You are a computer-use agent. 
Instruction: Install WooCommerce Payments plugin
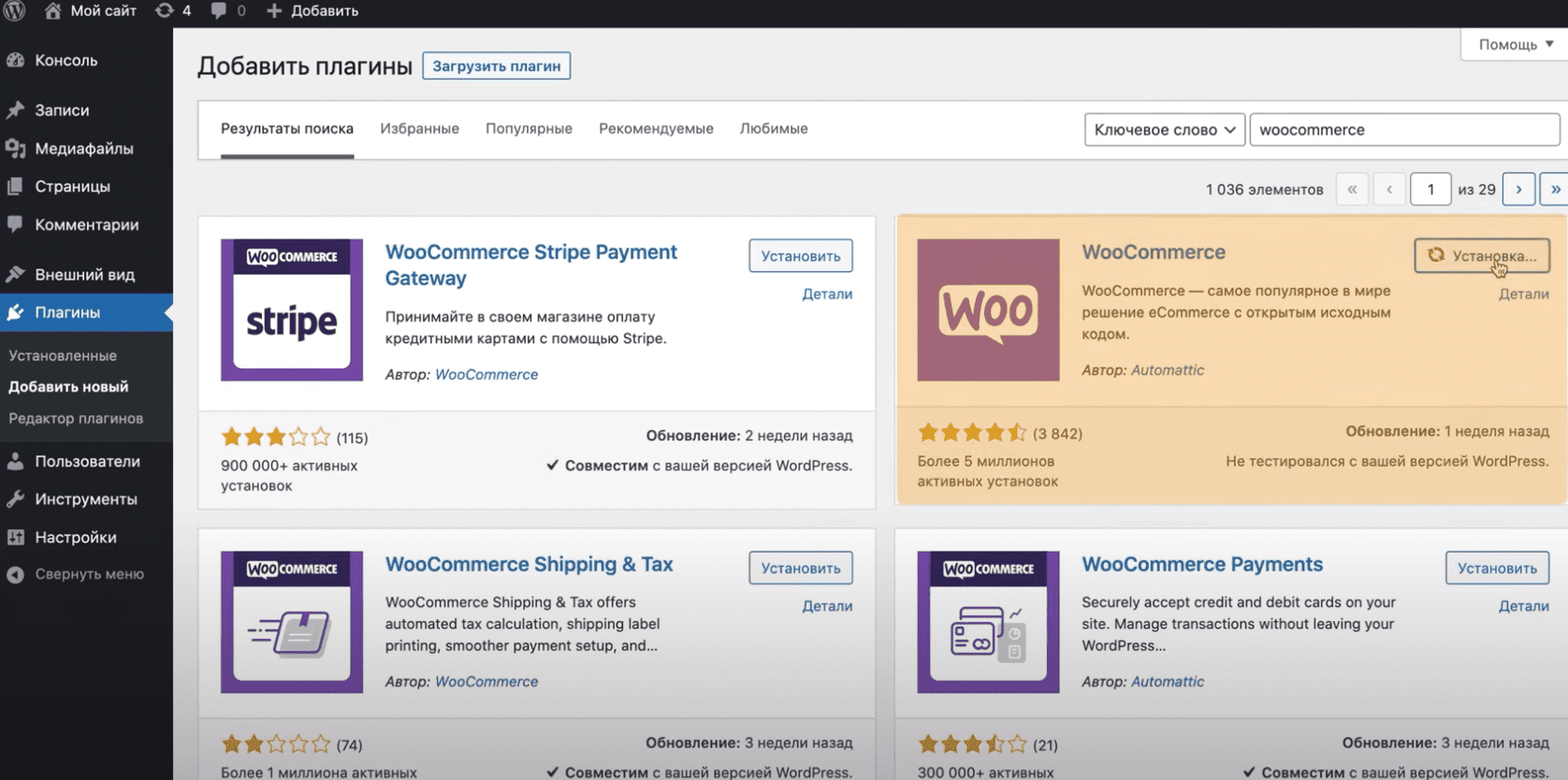[1497, 568]
